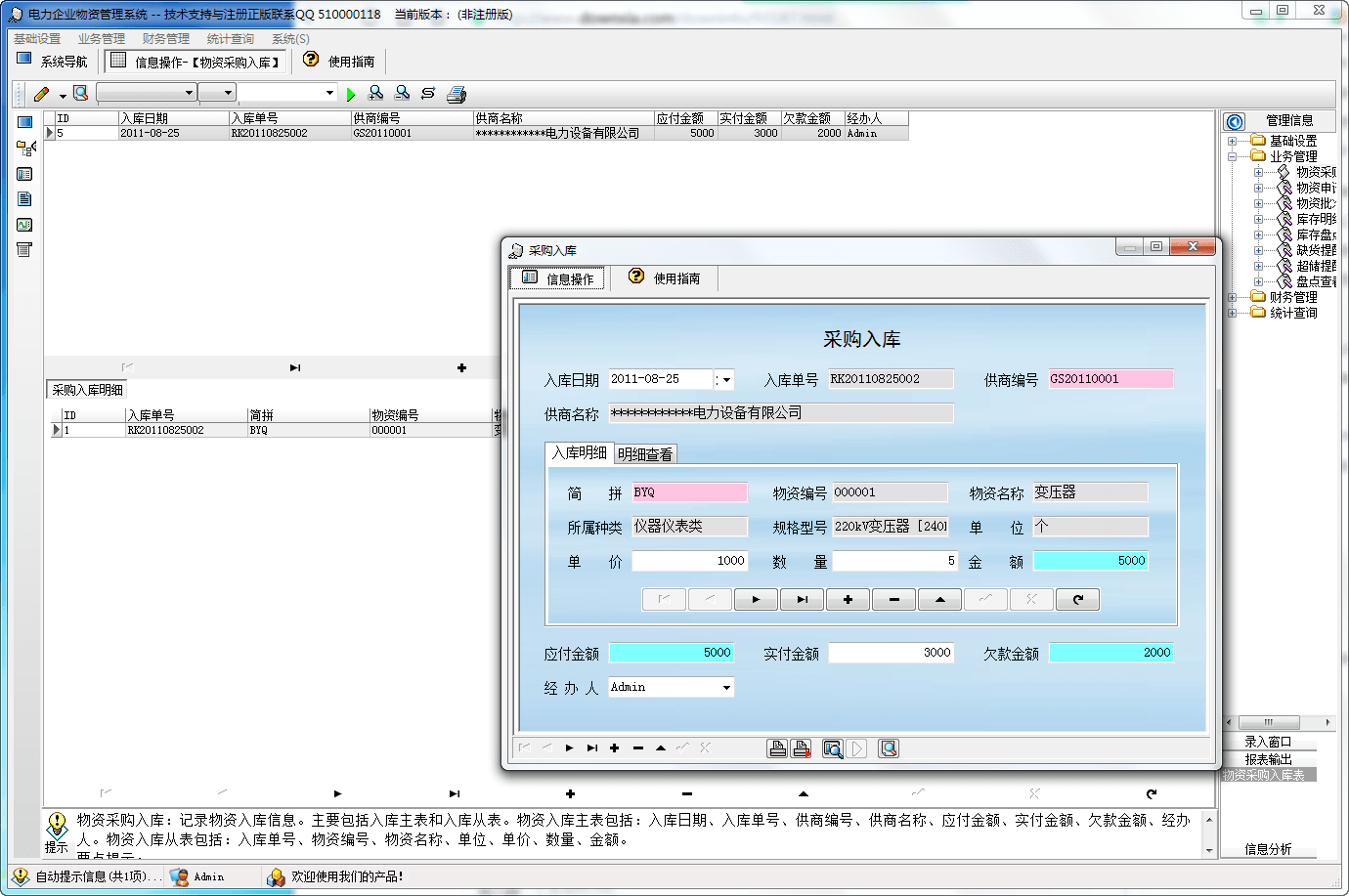This screenshot has height=896, width=1349.
Task: Click the green run query arrow
Action: 351,94
